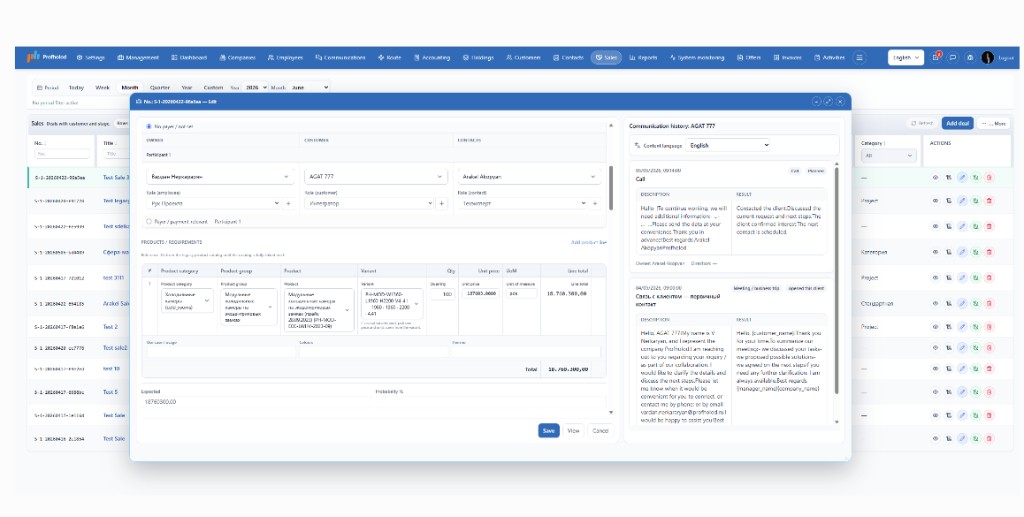This screenshot has width=1024, height=517.
Task: Open the hamburger menu icon in top navigation
Action: pos(859,57)
